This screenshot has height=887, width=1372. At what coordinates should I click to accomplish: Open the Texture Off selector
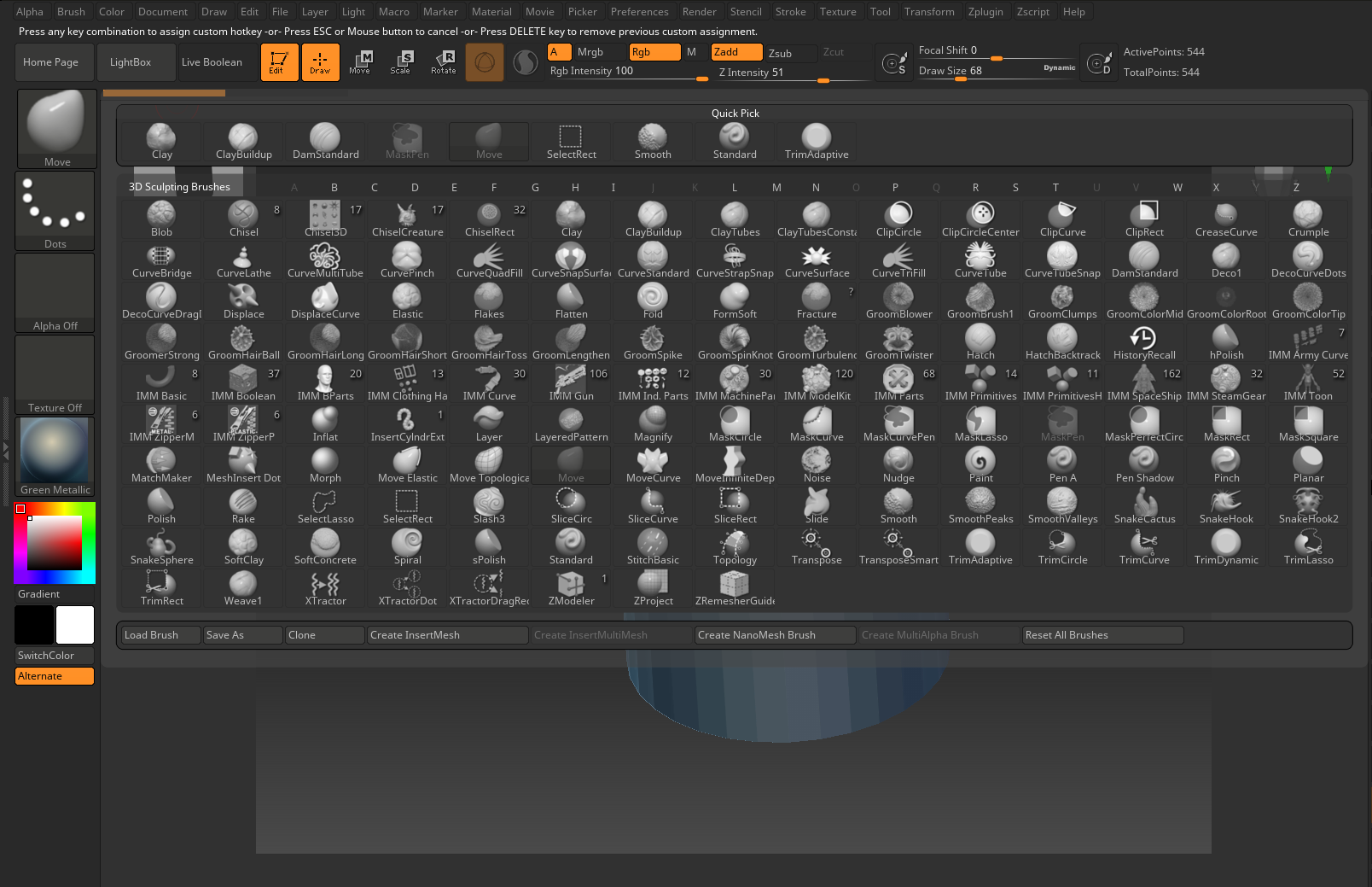[55, 375]
